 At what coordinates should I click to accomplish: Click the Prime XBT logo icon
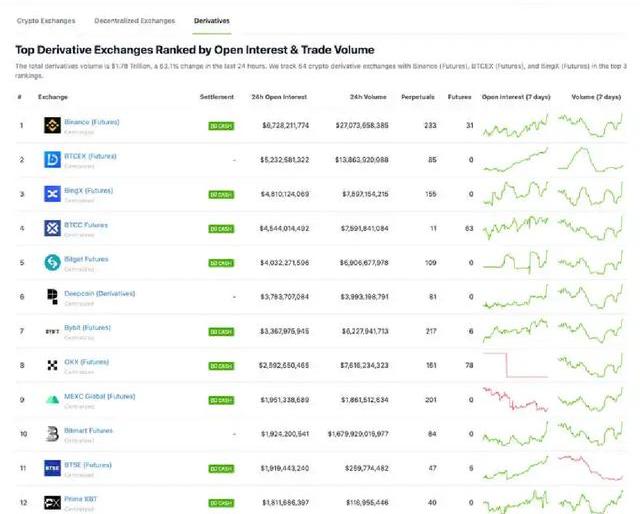52,503
